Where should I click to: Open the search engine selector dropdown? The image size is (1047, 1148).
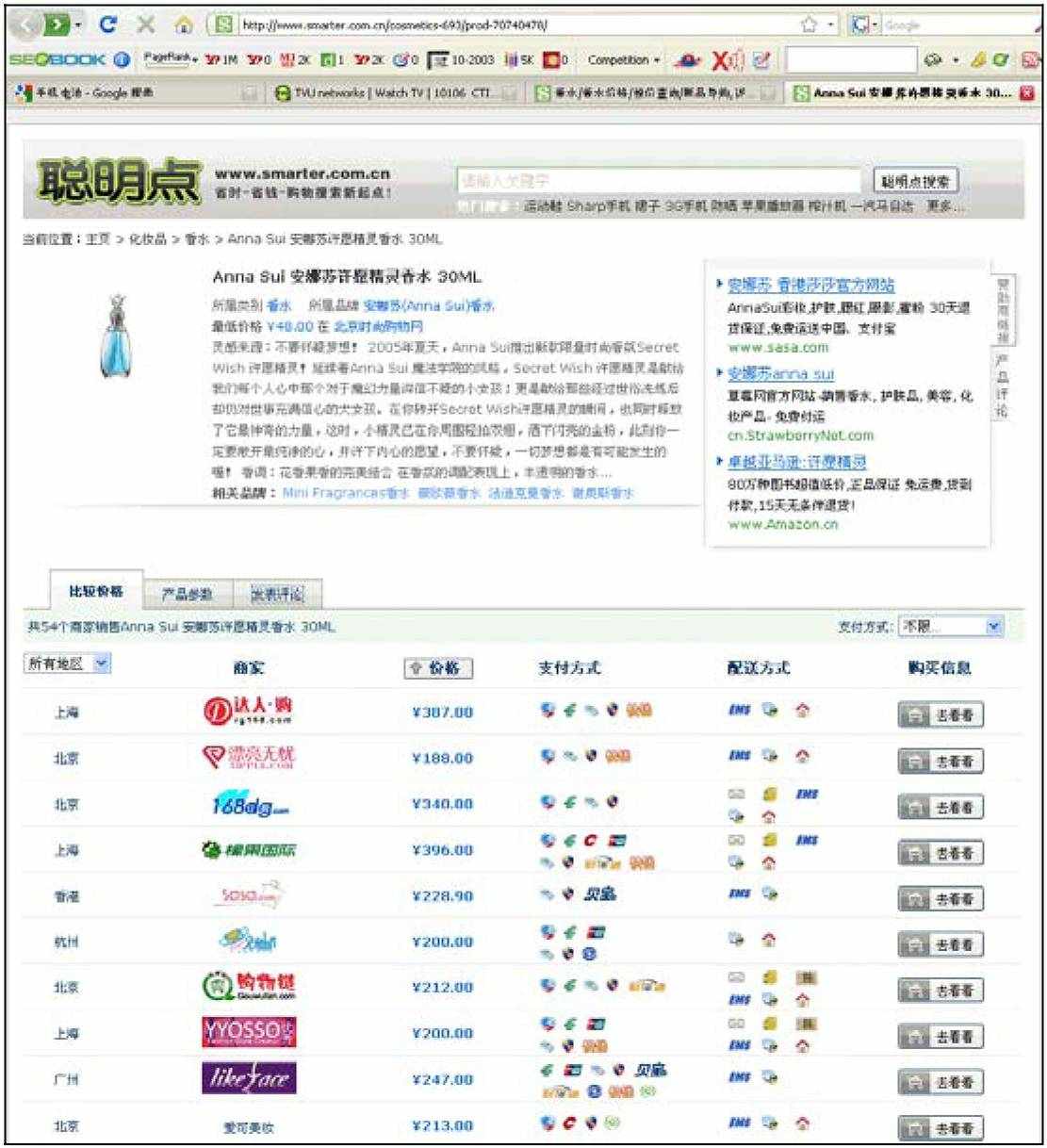click(x=865, y=25)
